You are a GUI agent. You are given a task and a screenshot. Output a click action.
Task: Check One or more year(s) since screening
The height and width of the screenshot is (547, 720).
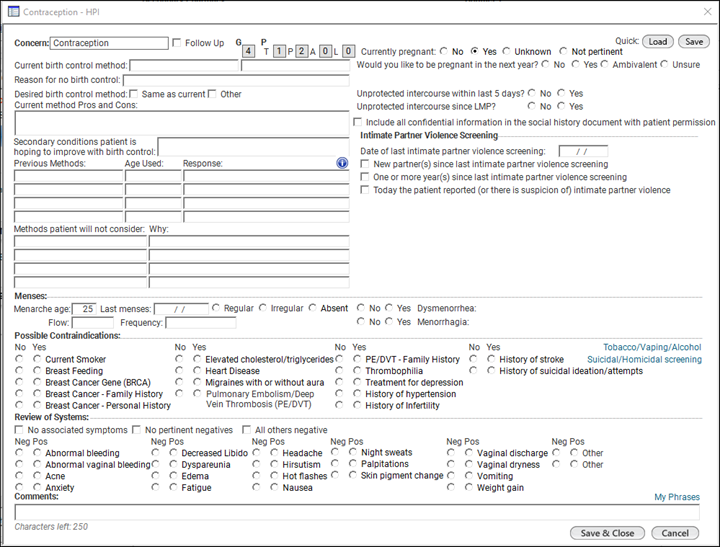click(365, 177)
